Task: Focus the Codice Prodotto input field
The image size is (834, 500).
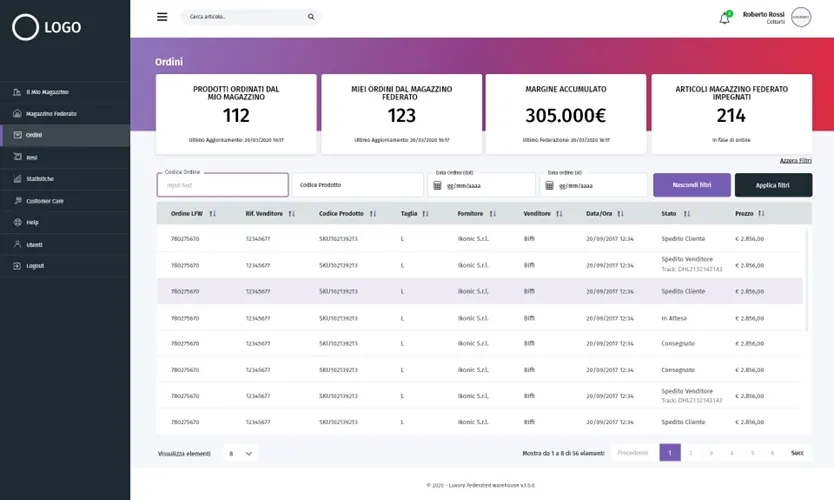Action: coord(358,185)
